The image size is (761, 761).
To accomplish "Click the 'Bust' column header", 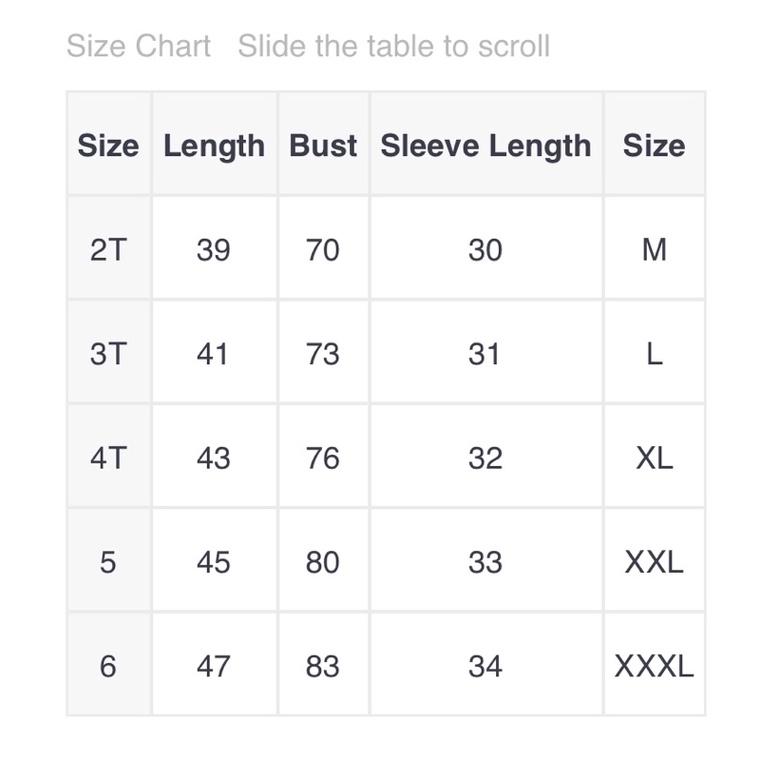I will click(323, 146).
